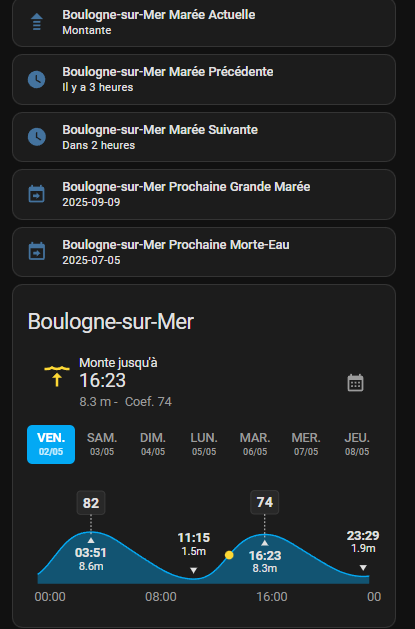Click the coefficient 82 badge on chart
This screenshot has width=415, height=629.
click(91, 503)
